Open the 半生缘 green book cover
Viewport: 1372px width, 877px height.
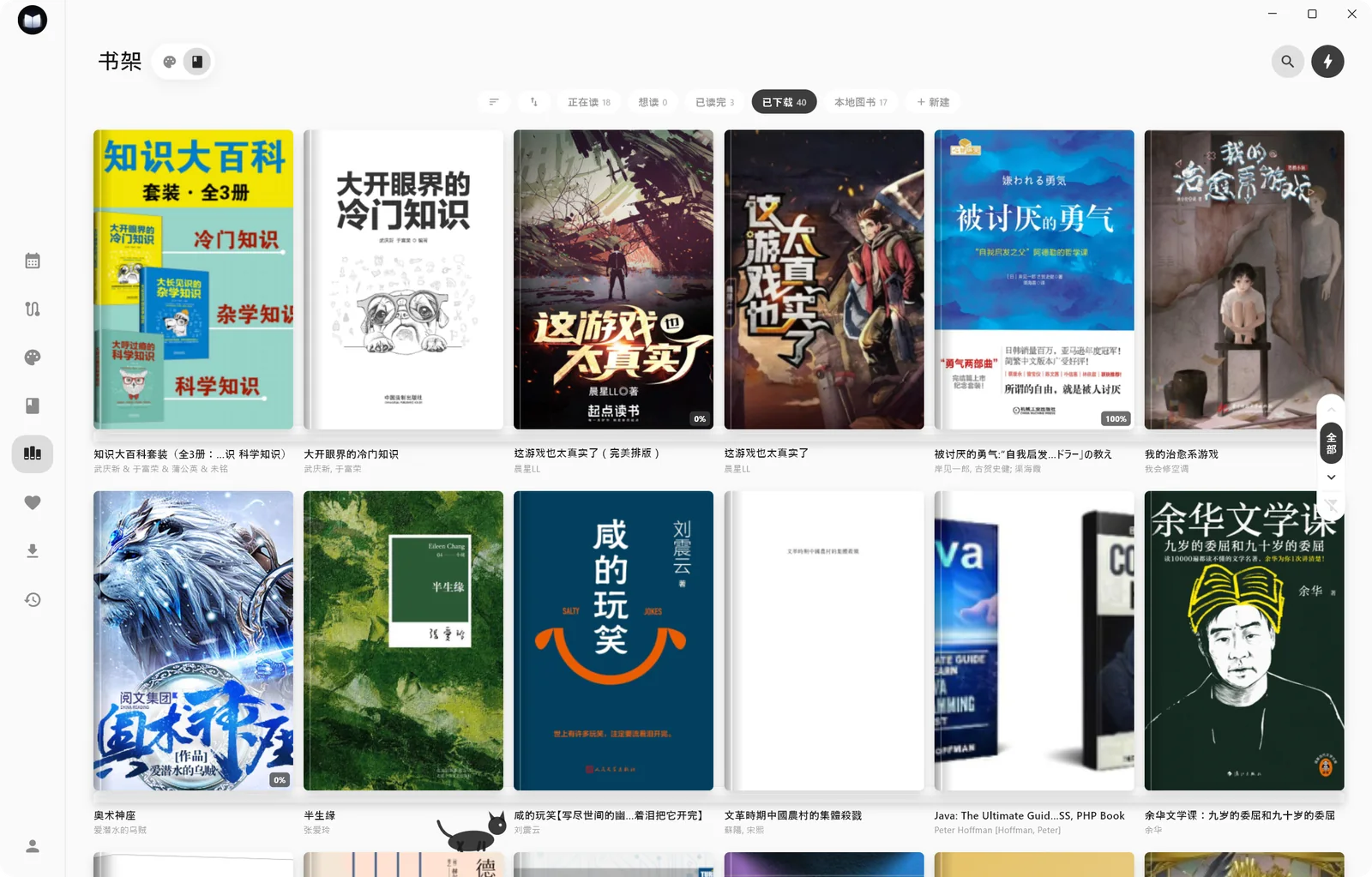click(x=403, y=640)
